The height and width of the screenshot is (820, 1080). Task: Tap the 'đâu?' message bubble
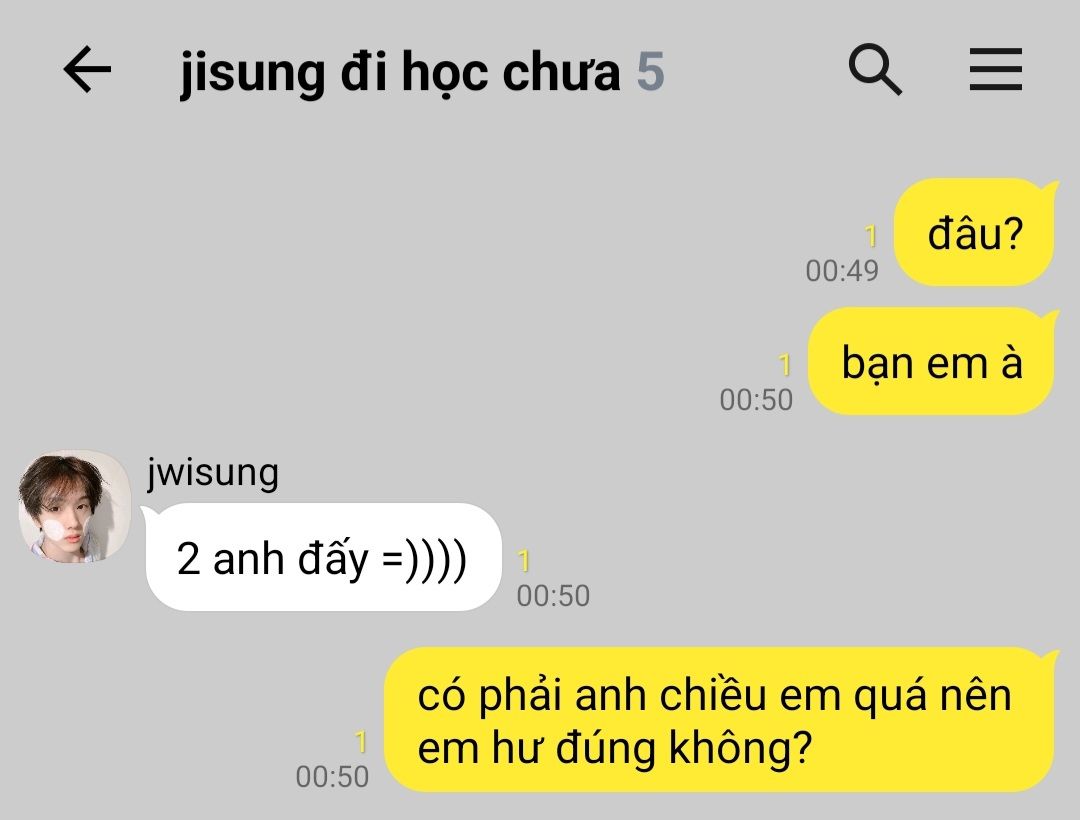click(x=975, y=232)
